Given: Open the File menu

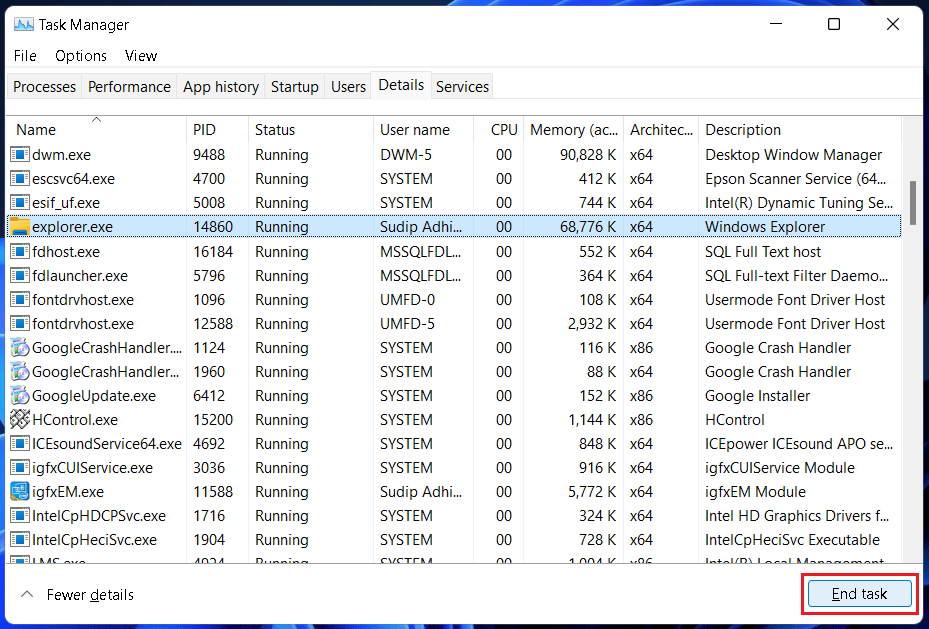Looking at the screenshot, I should [x=25, y=56].
